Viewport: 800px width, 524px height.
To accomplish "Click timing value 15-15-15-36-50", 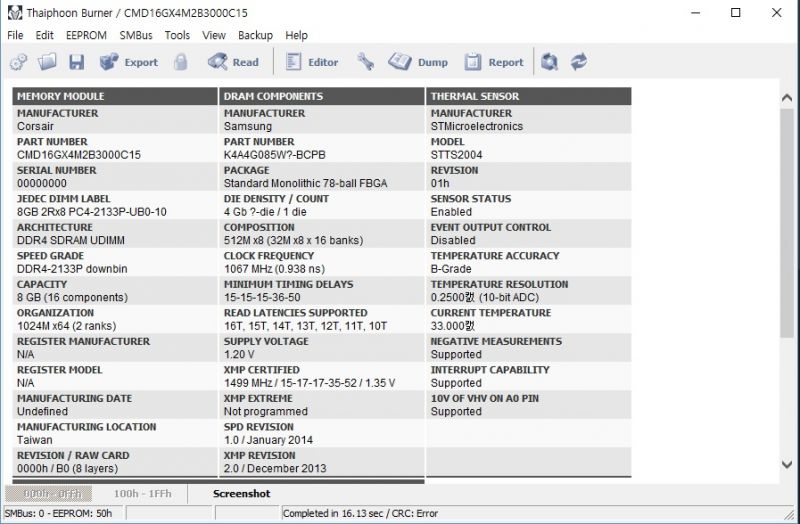I will click(262, 297).
